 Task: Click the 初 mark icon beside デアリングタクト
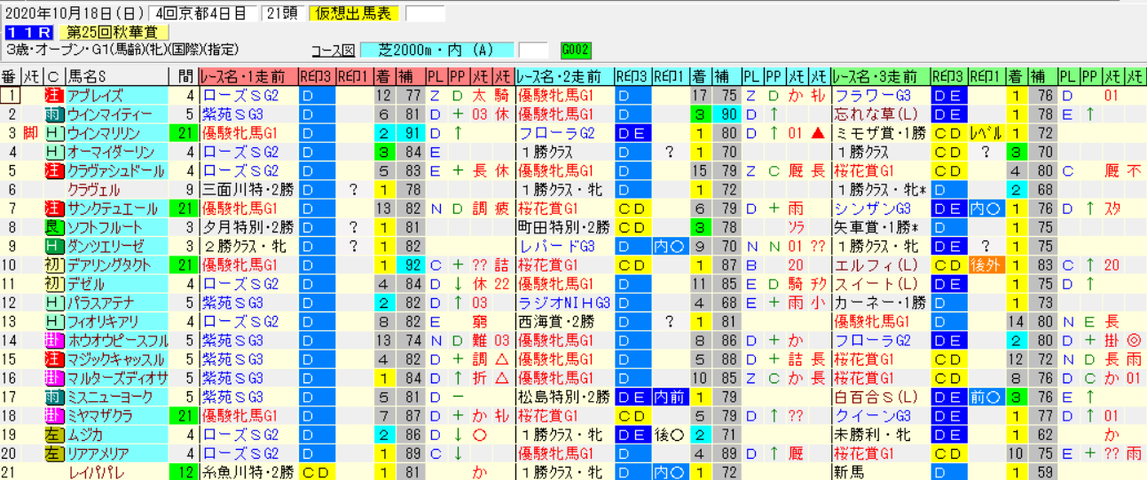tap(53, 264)
